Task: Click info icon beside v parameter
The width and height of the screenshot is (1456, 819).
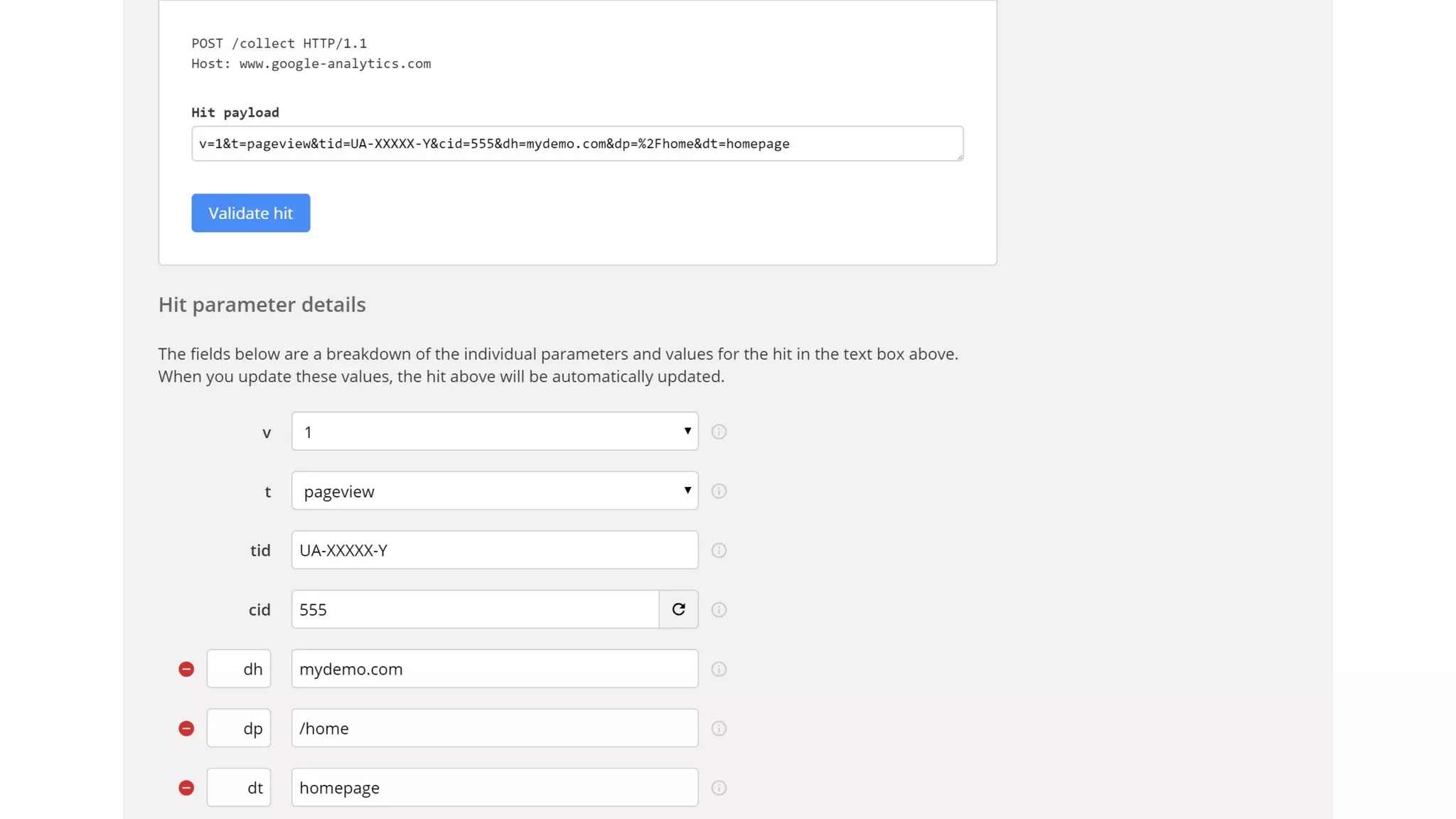Action: coord(719,432)
